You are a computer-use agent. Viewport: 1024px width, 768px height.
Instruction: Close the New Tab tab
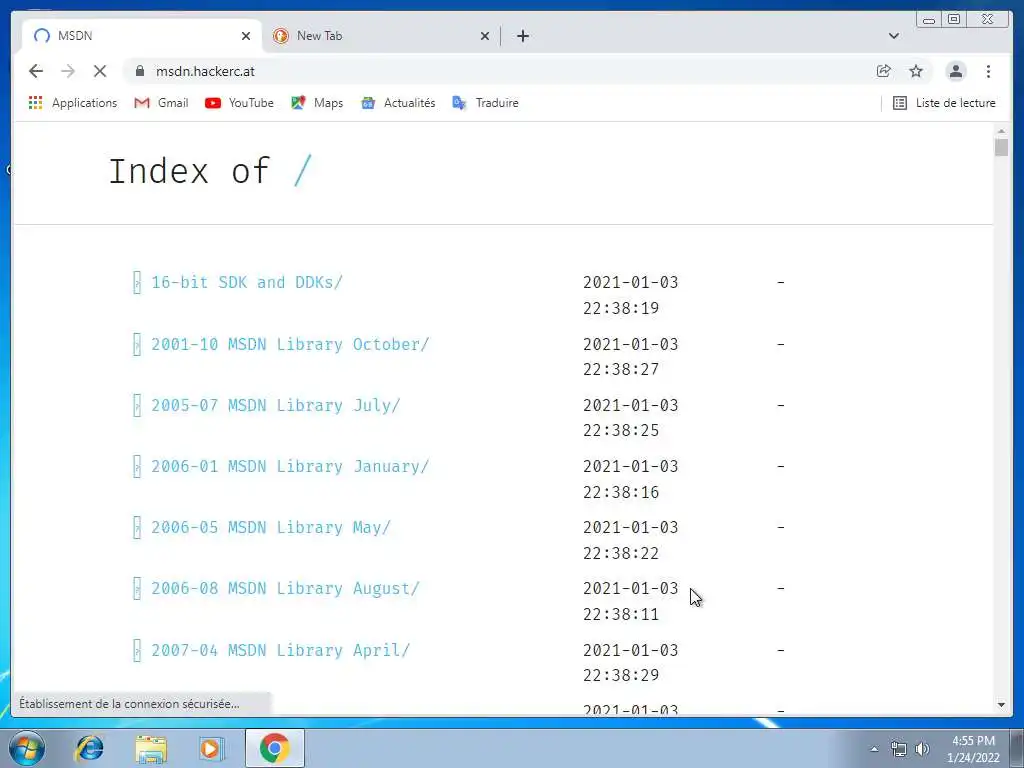[x=485, y=36]
